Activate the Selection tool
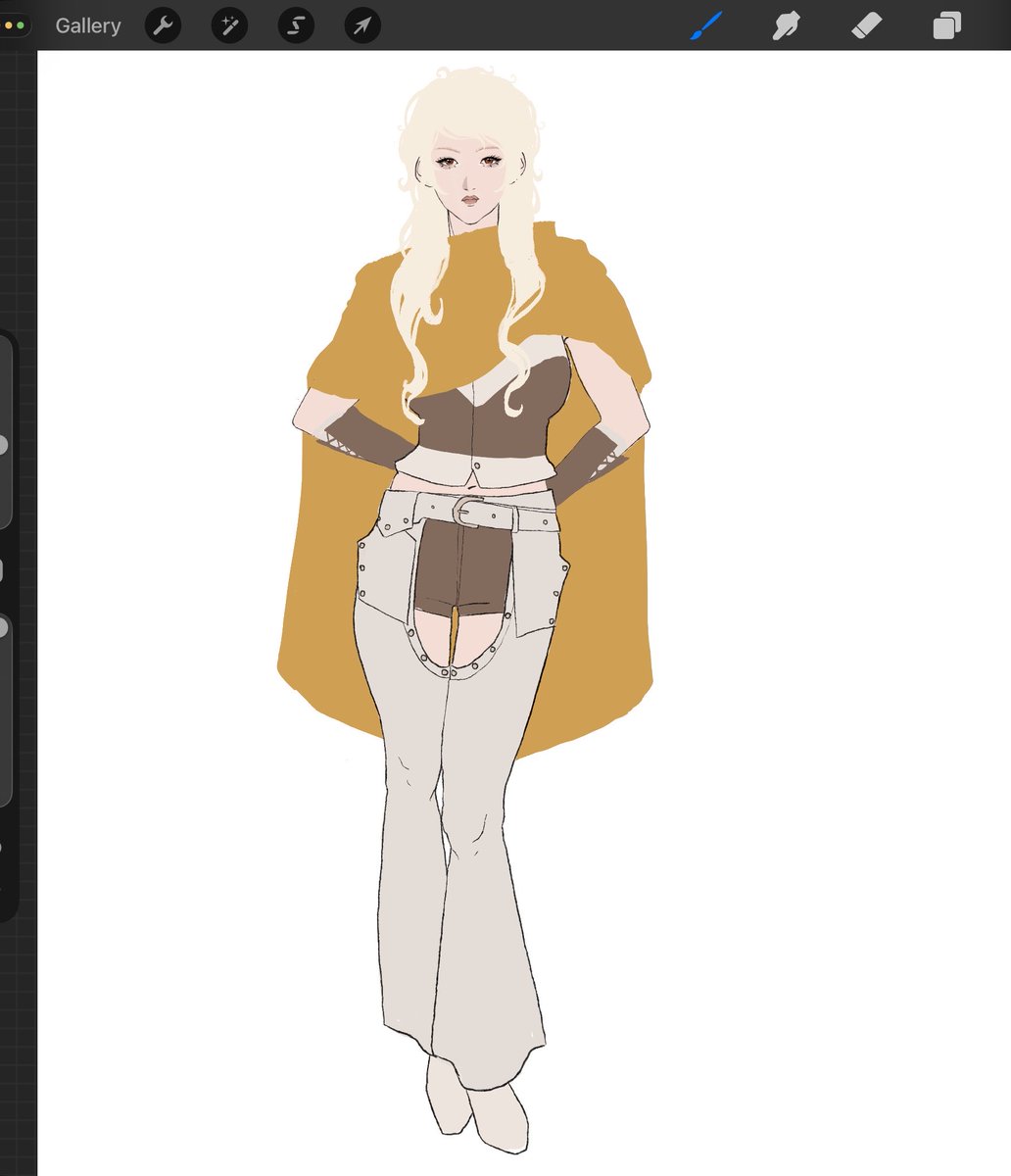 (296, 25)
